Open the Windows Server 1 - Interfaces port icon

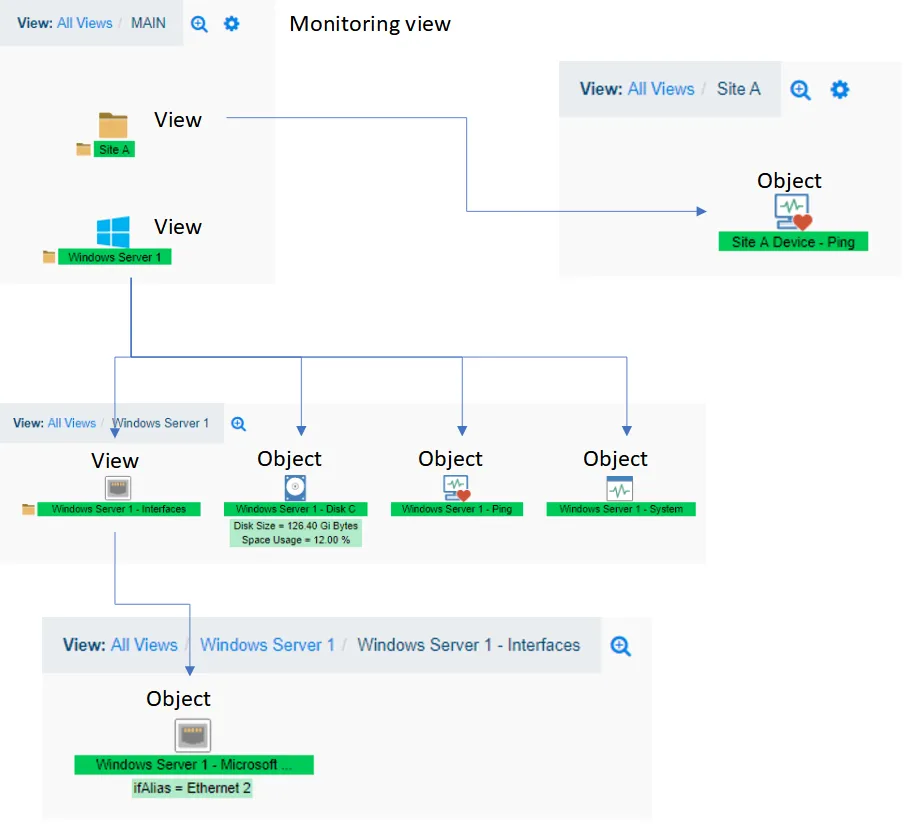coord(118,488)
